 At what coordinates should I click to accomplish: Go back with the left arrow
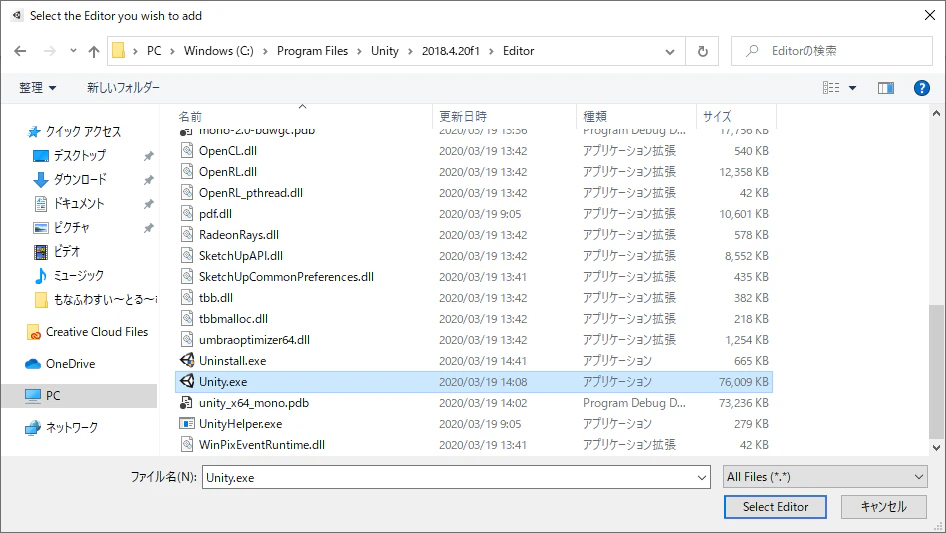(20, 51)
